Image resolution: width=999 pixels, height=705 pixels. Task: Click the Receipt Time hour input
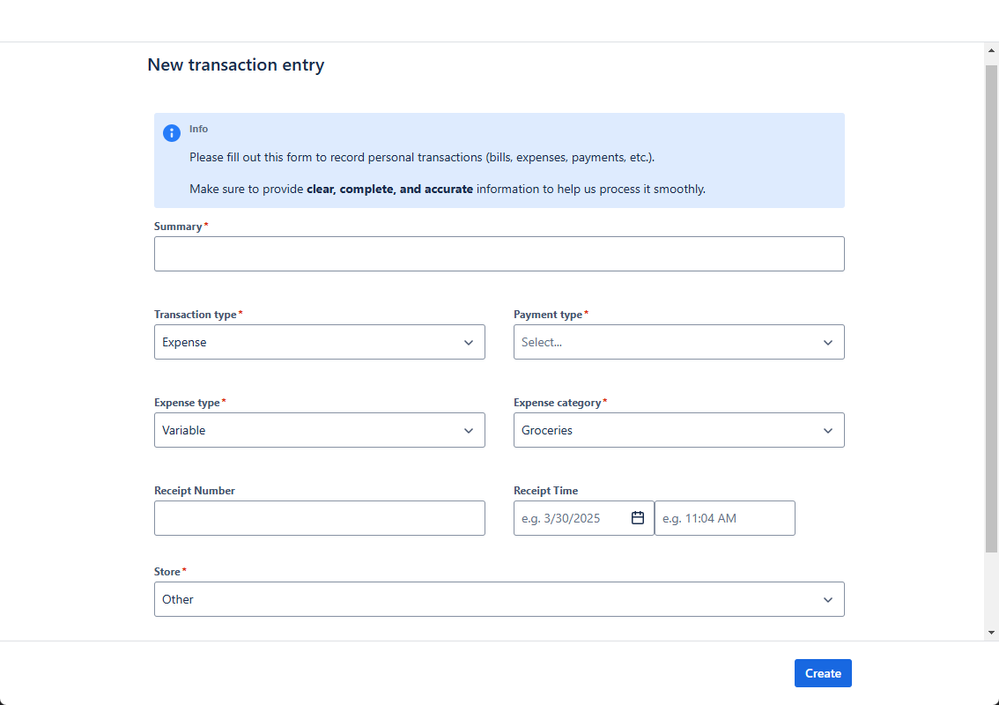pos(725,518)
